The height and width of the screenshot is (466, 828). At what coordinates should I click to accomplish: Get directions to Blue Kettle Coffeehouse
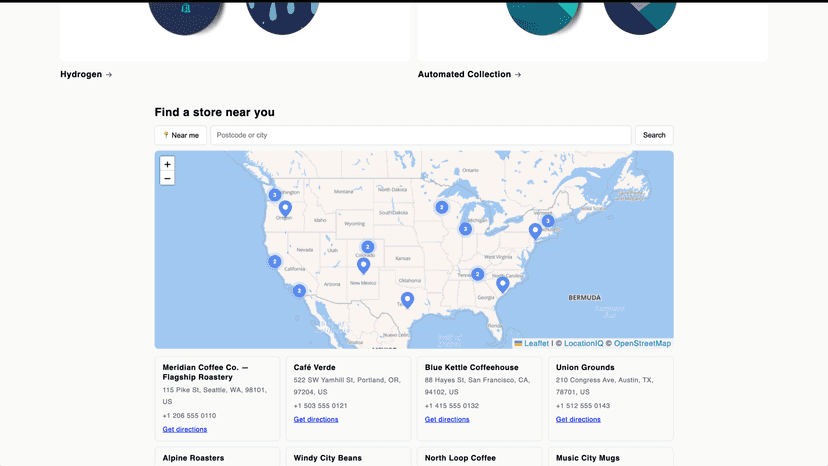pyautogui.click(x=447, y=420)
